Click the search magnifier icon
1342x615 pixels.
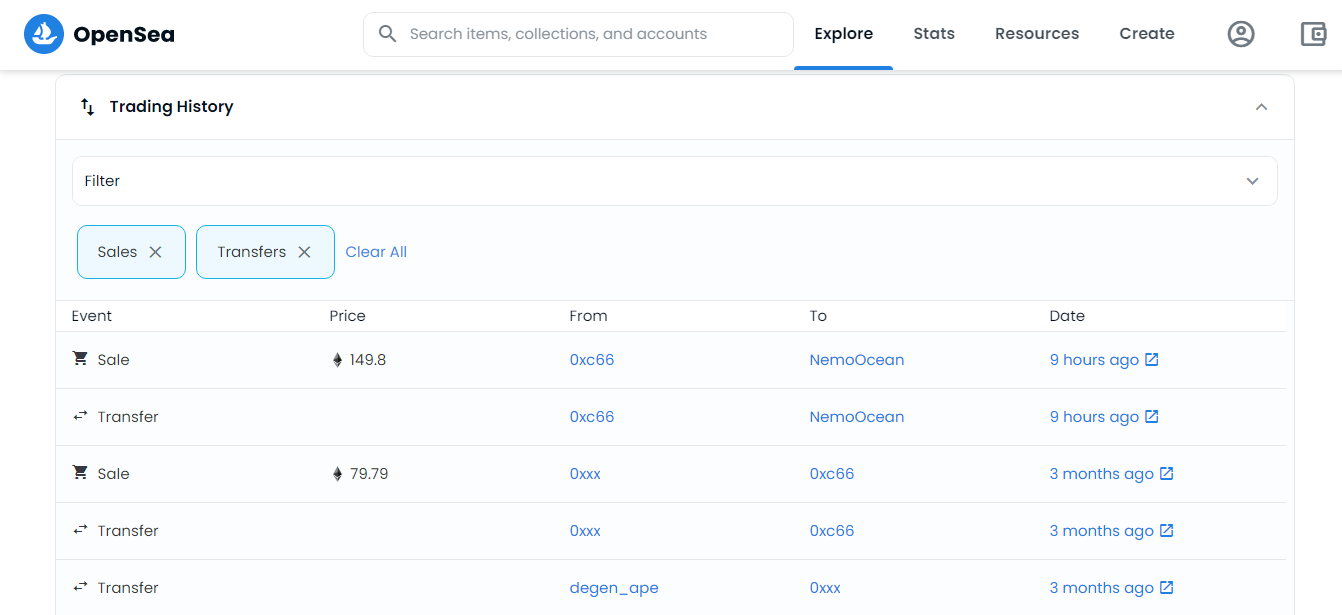click(x=388, y=34)
